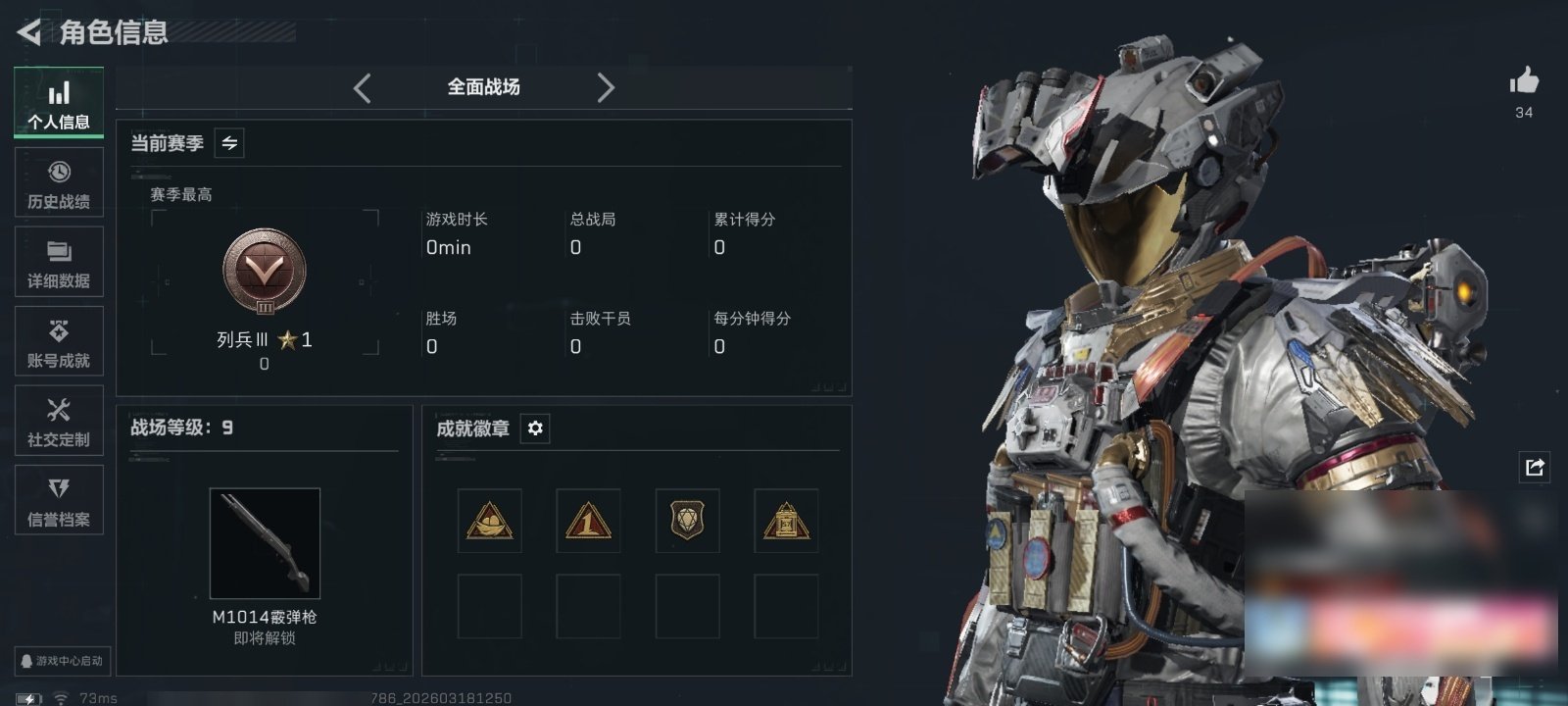Open the 历史战绩 sidebar tab
Image resolution: width=1568 pixels, height=706 pixels.
(59, 182)
